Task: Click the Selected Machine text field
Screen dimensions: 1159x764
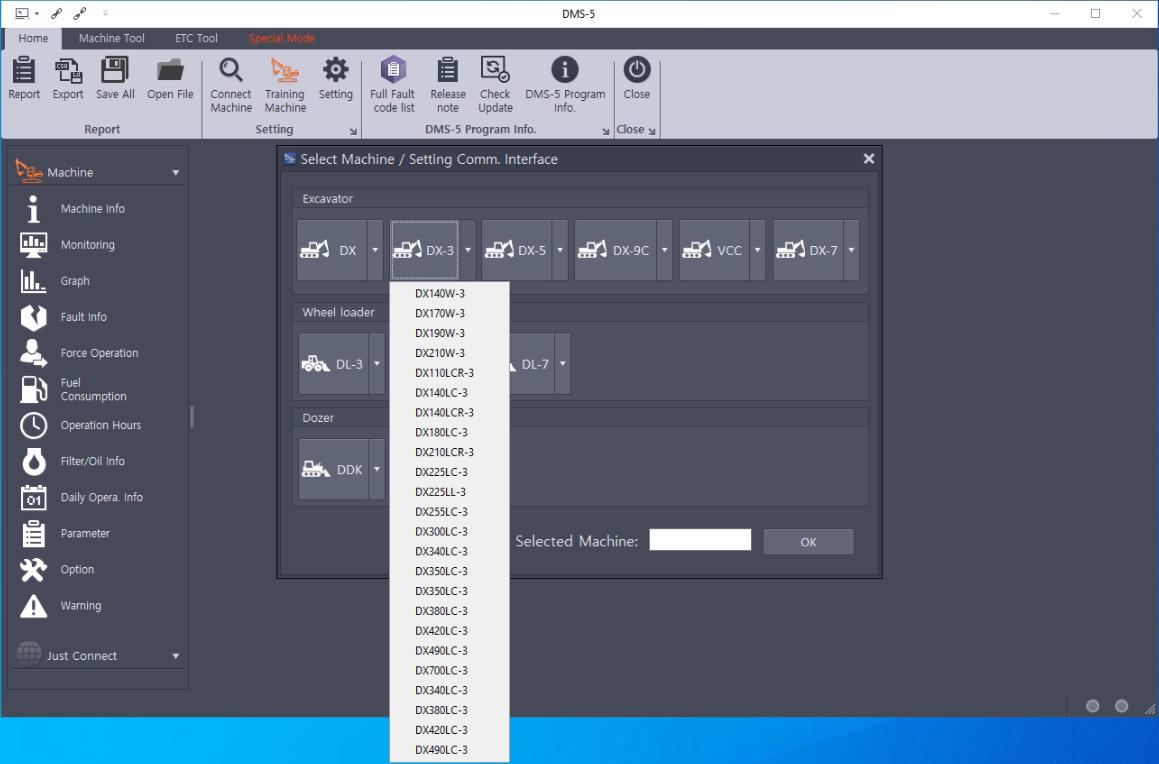Action: (x=700, y=541)
